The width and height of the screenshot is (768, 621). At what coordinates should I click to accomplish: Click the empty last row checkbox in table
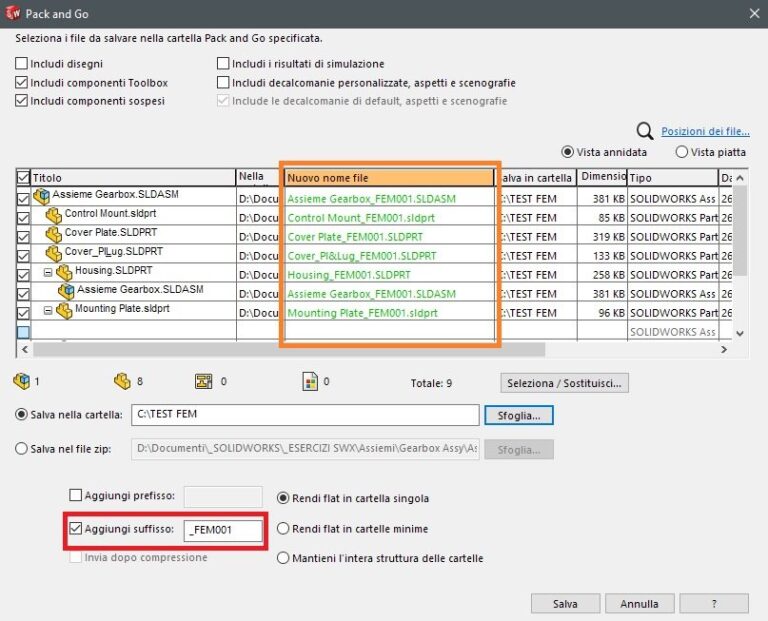point(23,332)
